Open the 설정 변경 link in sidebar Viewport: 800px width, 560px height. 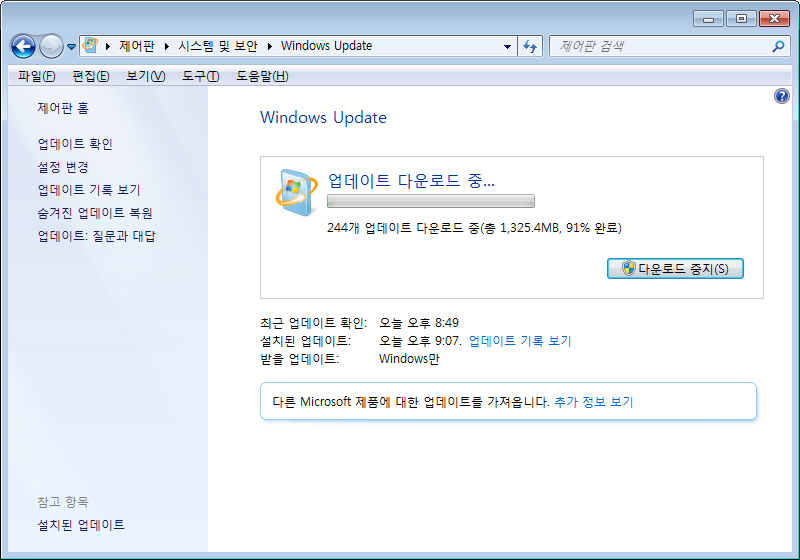pos(63,167)
